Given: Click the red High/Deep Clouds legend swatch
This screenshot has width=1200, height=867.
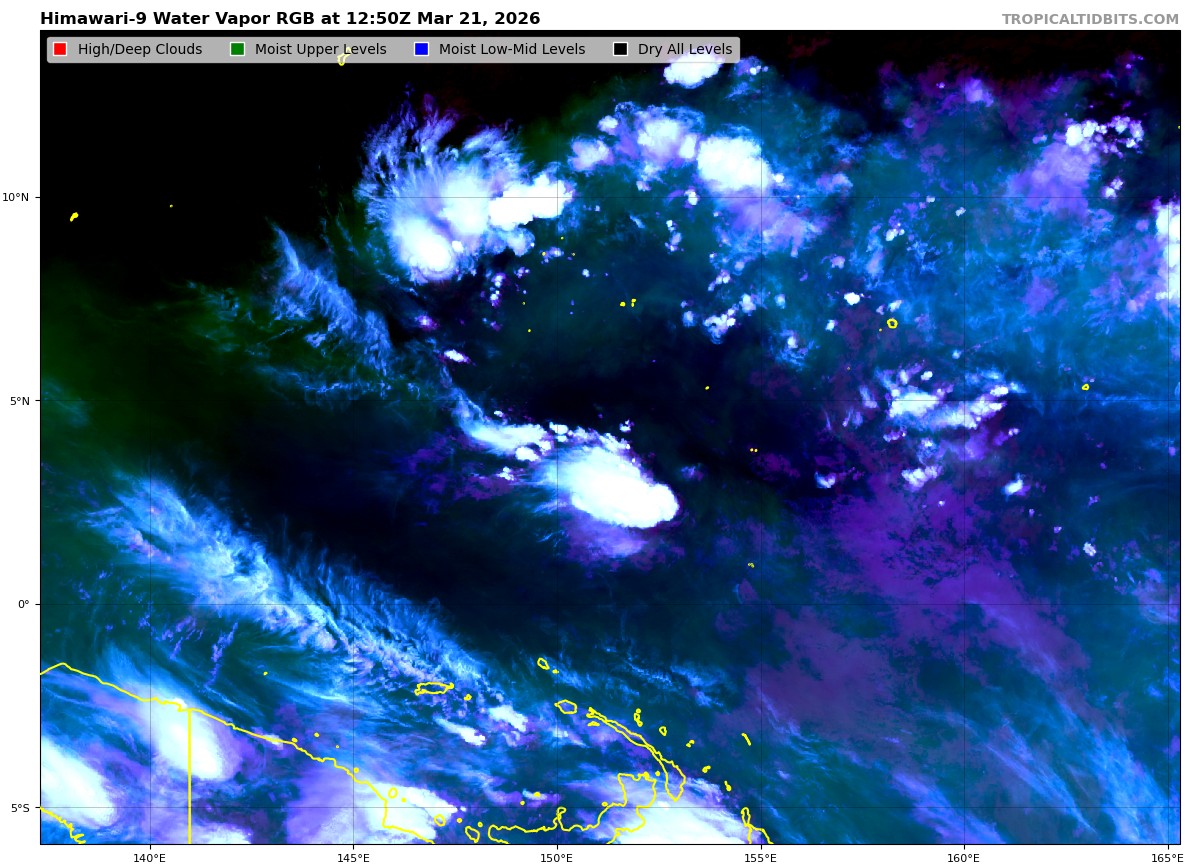Looking at the screenshot, I should click(x=60, y=50).
